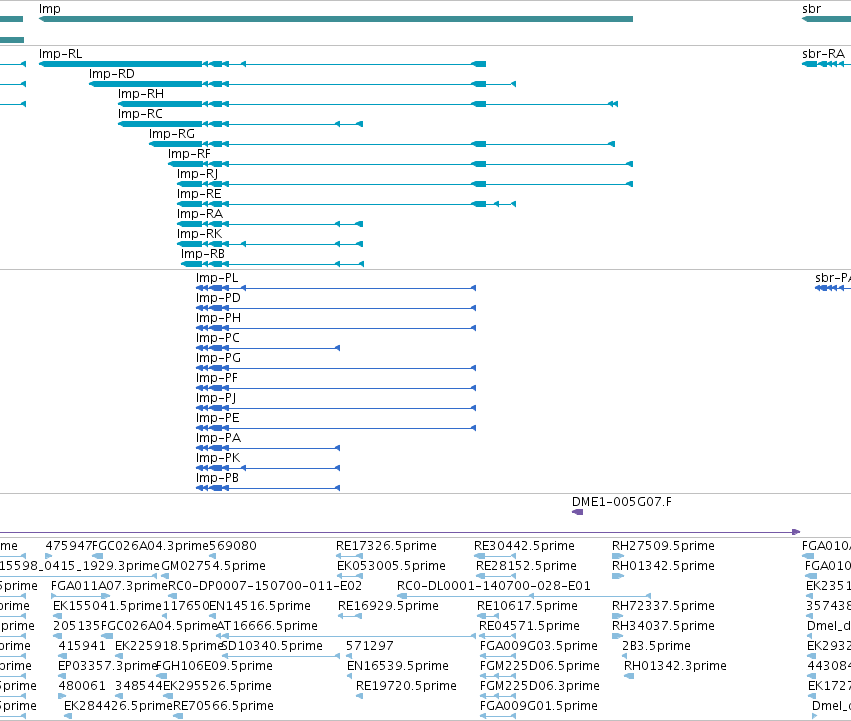Select EST EK295526.5prime
Viewport: 851px width, 721px height.
point(217,687)
